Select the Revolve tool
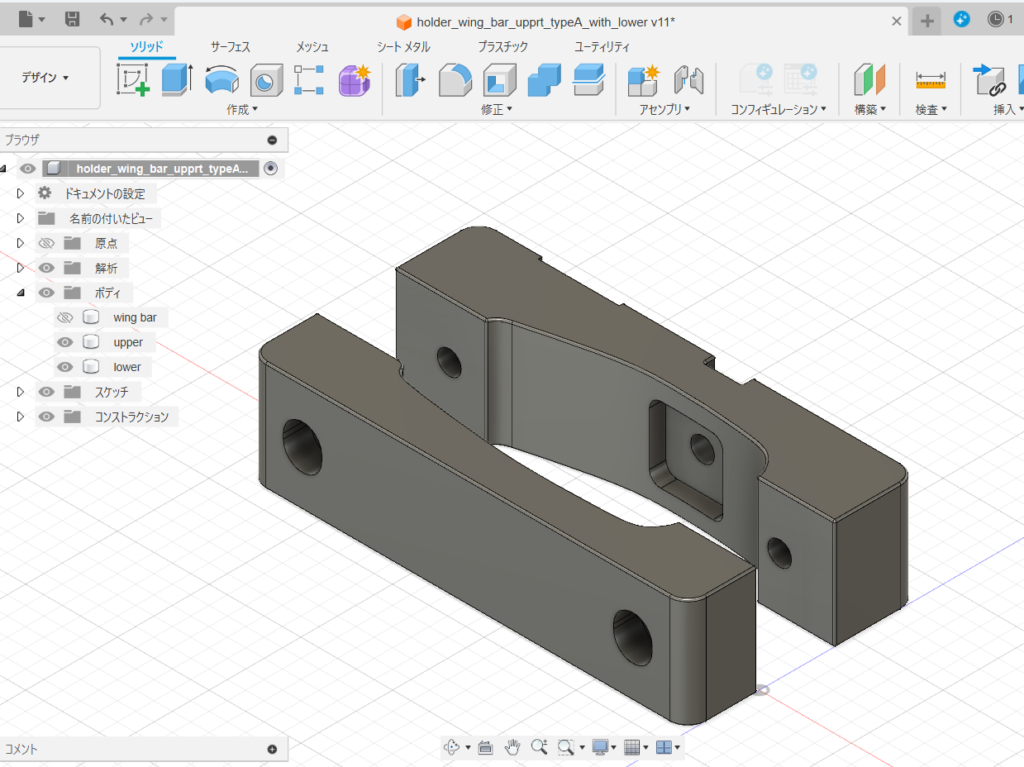1024x767 pixels. coord(221,80)
